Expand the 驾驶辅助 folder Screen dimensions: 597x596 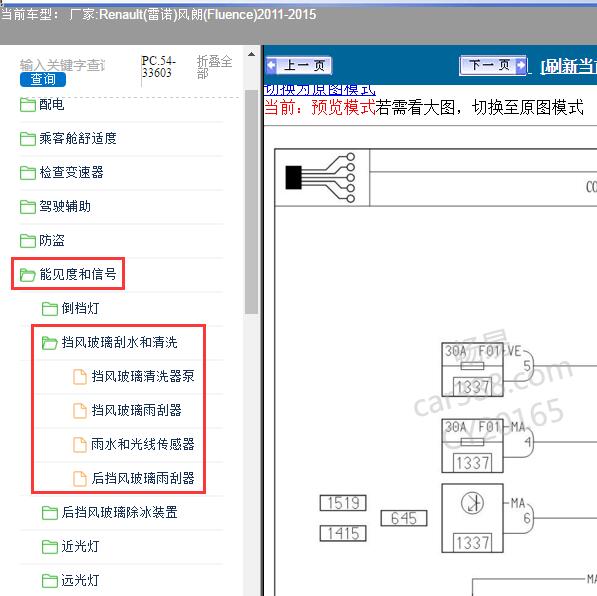pos(65,206)
